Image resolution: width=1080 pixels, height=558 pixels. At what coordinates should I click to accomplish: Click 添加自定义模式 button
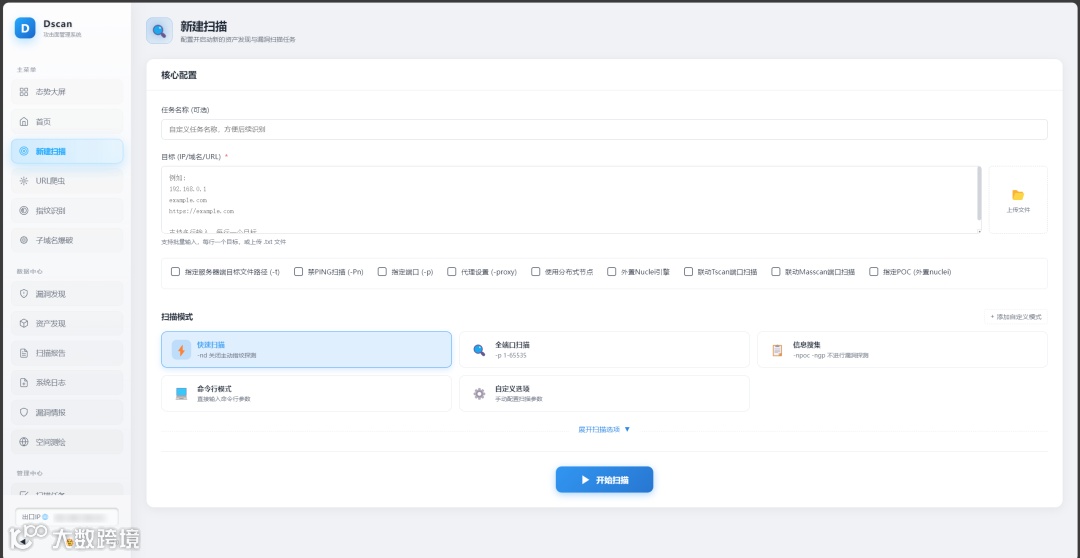(1016, 317)
